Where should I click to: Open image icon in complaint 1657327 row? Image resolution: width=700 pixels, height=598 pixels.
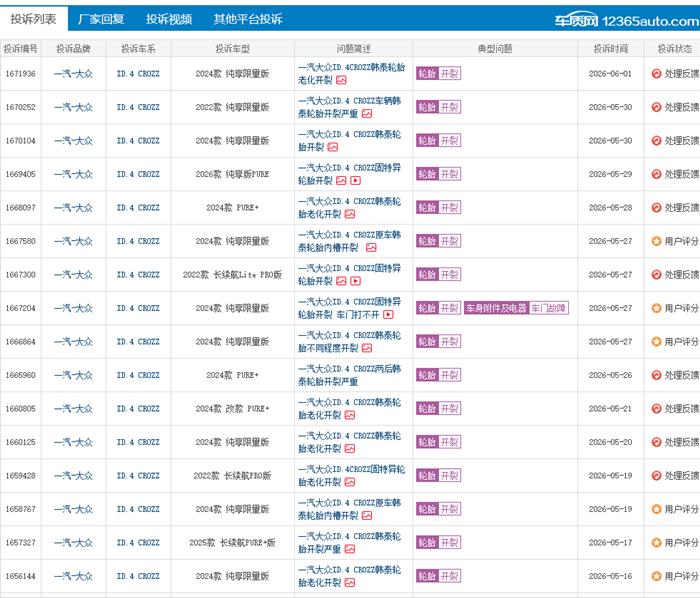click(350, 549)
